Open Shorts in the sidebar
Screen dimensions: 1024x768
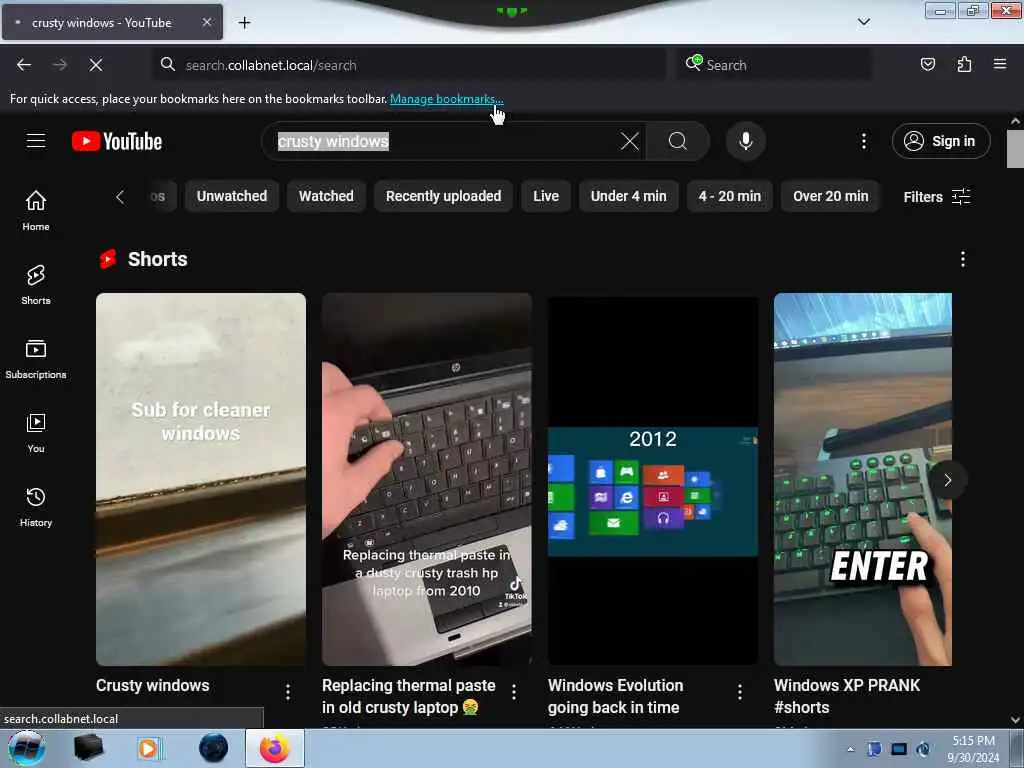point(36,285)
